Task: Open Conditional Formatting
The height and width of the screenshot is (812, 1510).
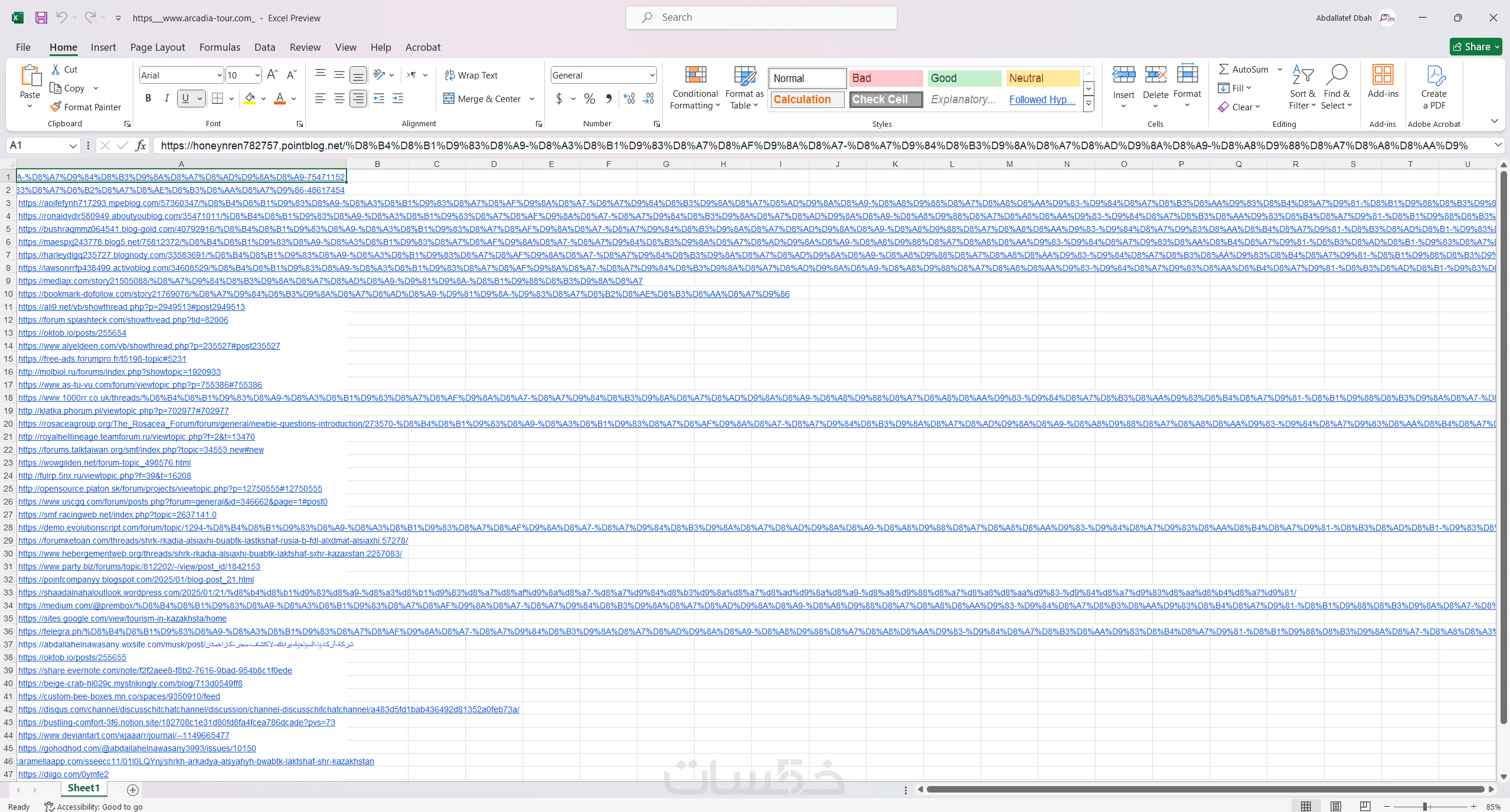Action: click(695, 87)
